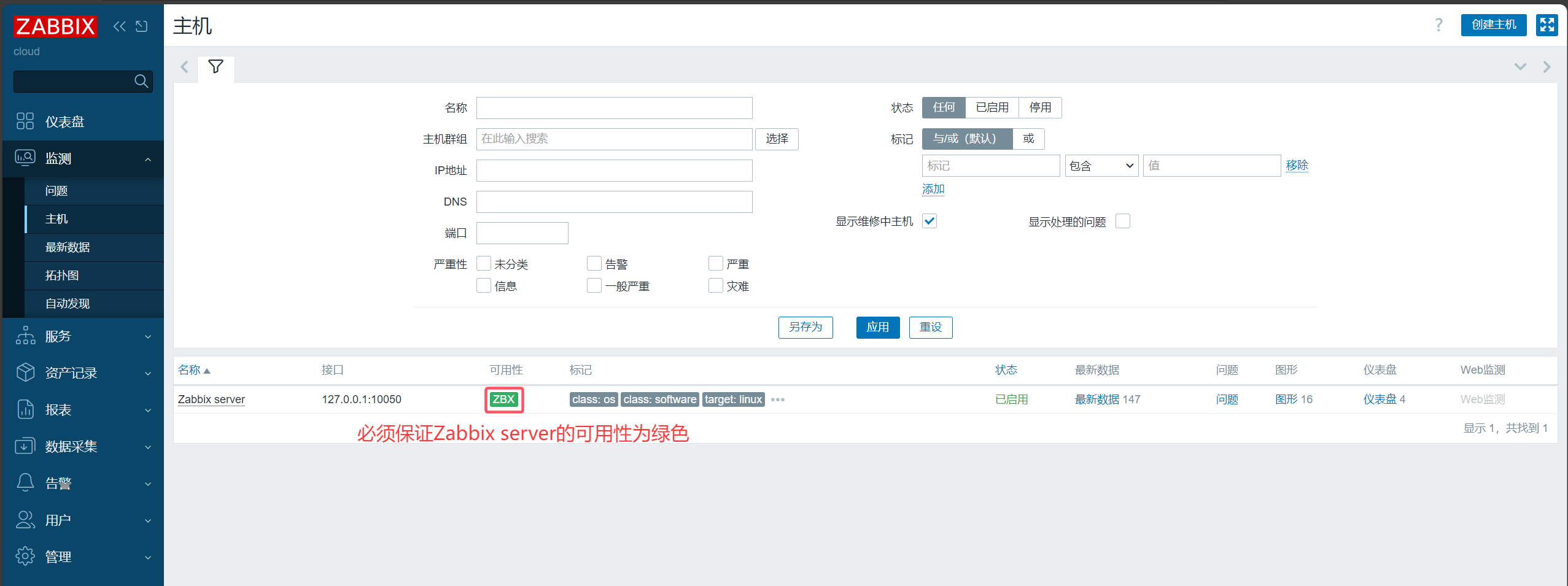Screen dimensions: 1568x586
Task: Select 或 tag evaluation option
Action: [1028, 139]
